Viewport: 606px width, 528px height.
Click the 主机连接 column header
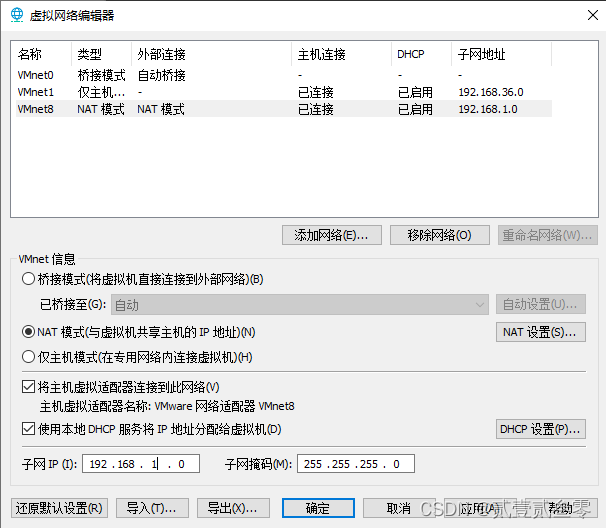click(342, 54)
